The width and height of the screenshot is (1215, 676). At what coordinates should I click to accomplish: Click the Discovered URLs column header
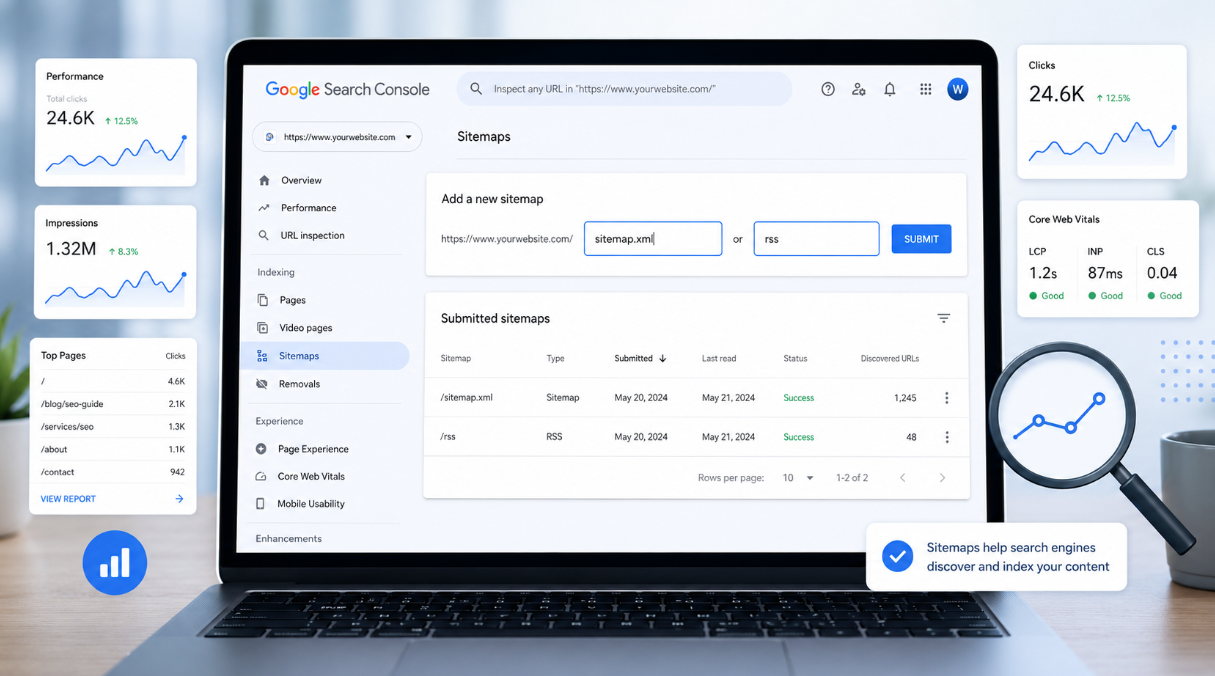pos(890,358)
